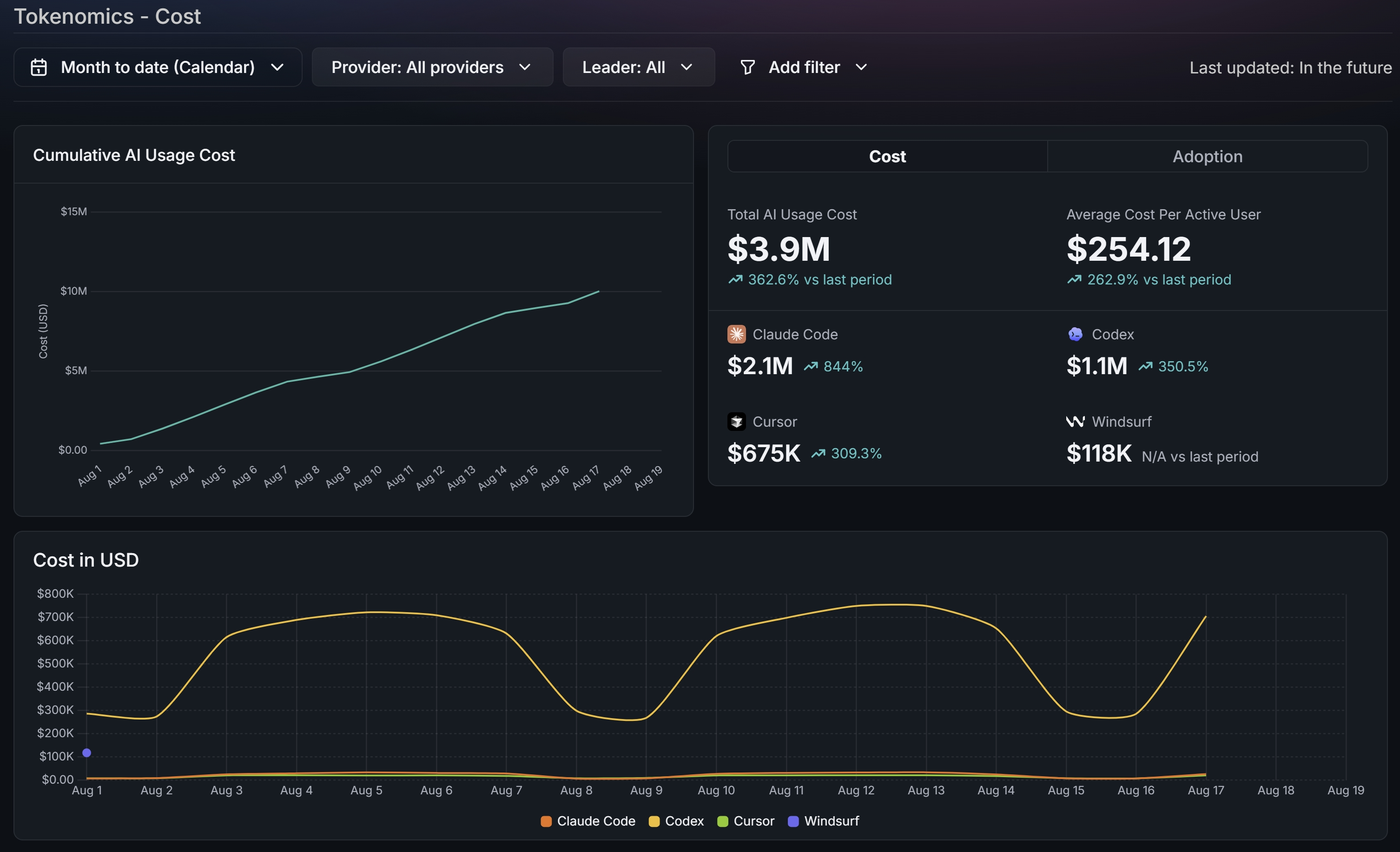Toggle Codex series in chart legend
The width and height of the screenshot is (1400, 852).
pos(676,821)
